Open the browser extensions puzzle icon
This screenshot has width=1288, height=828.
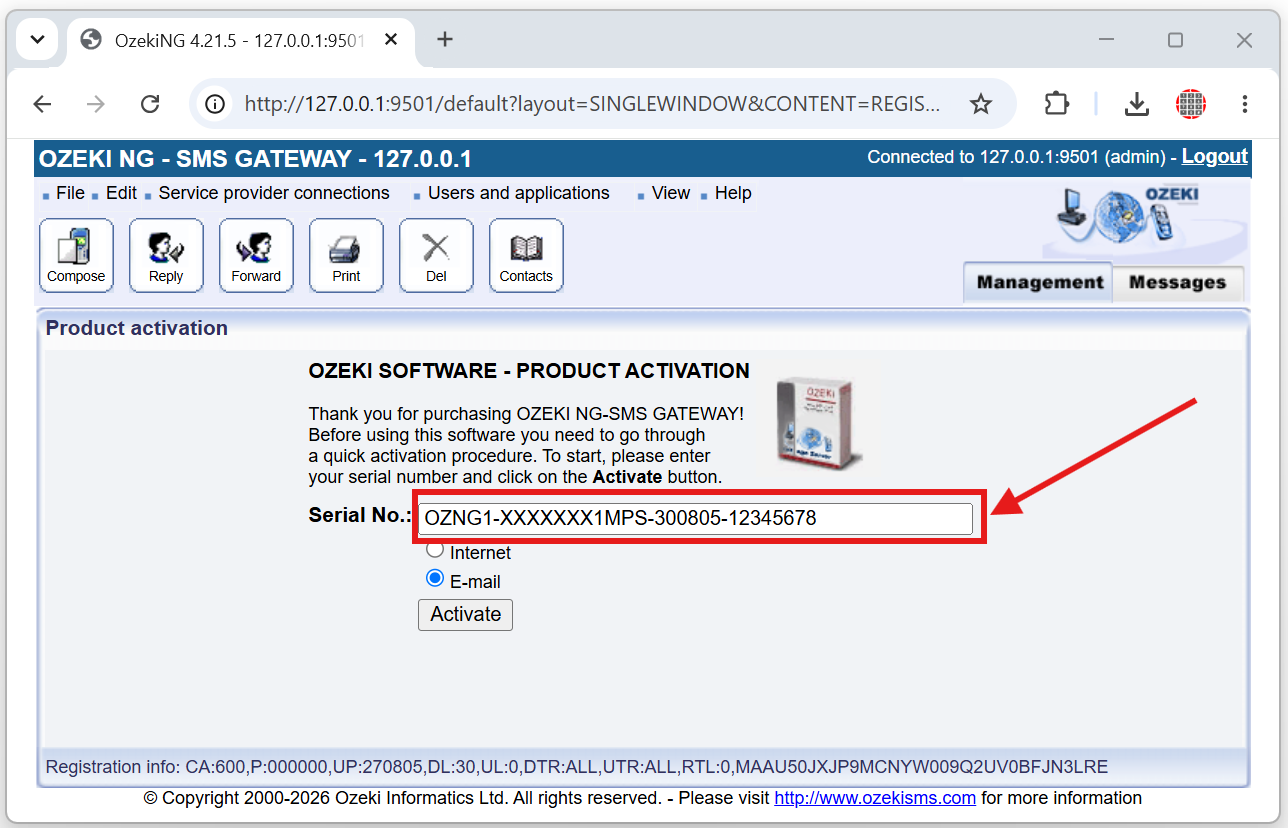(x=1056, y=104)
